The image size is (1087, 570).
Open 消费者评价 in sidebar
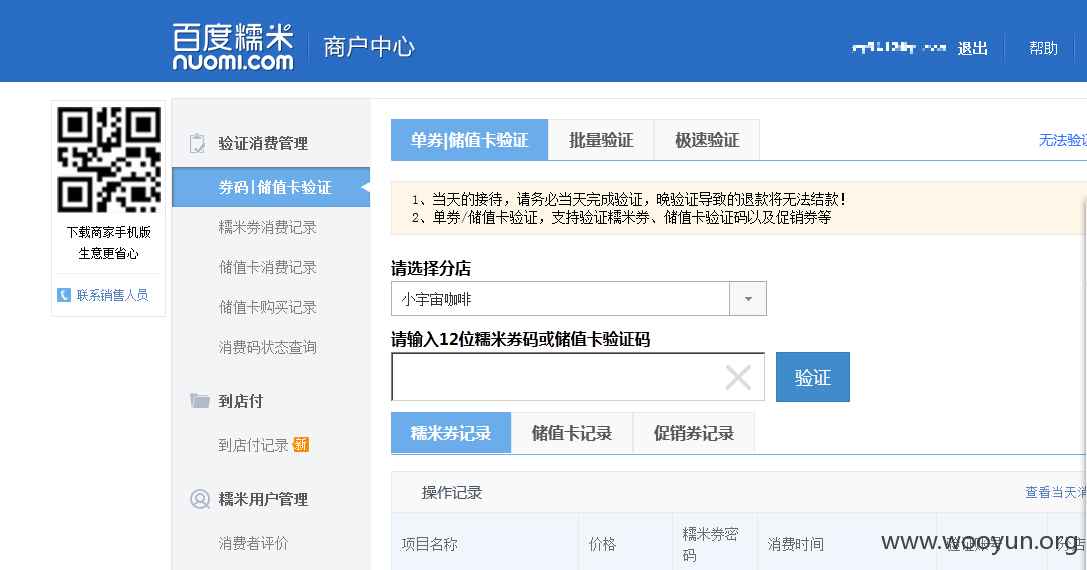(x=253, y=544)
